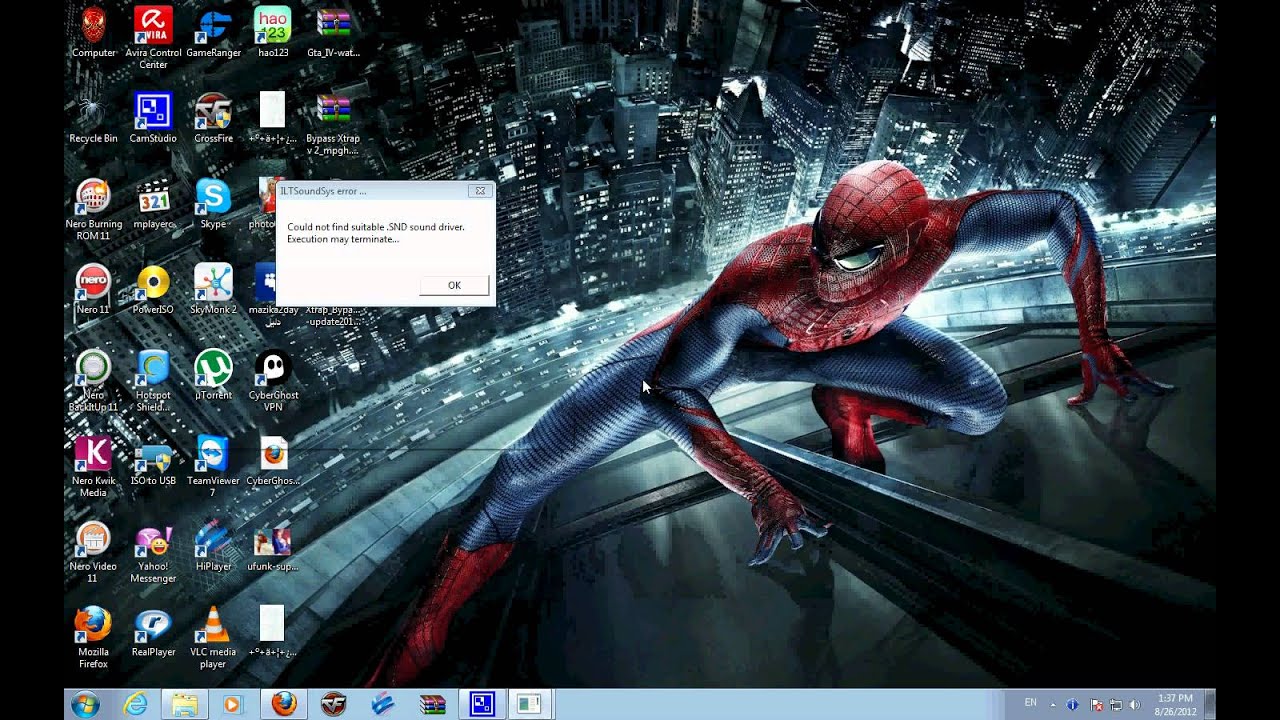
Task: Open the network tray icon
Action: coord(1116,705)
